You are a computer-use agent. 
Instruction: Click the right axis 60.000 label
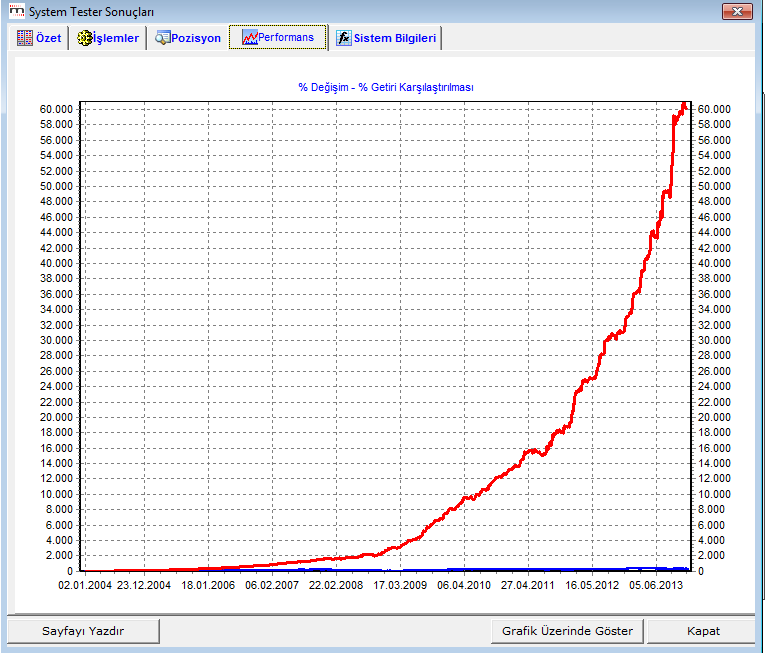(714, 109)
